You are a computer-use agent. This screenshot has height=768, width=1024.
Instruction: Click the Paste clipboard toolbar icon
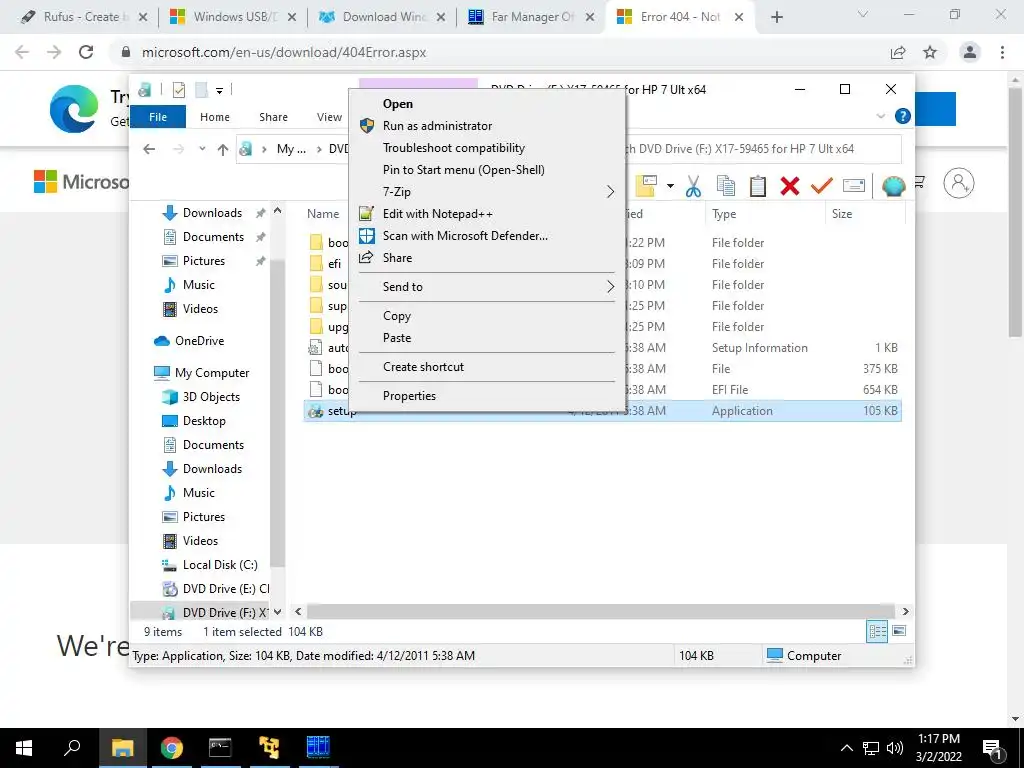[x=758, y=186]
